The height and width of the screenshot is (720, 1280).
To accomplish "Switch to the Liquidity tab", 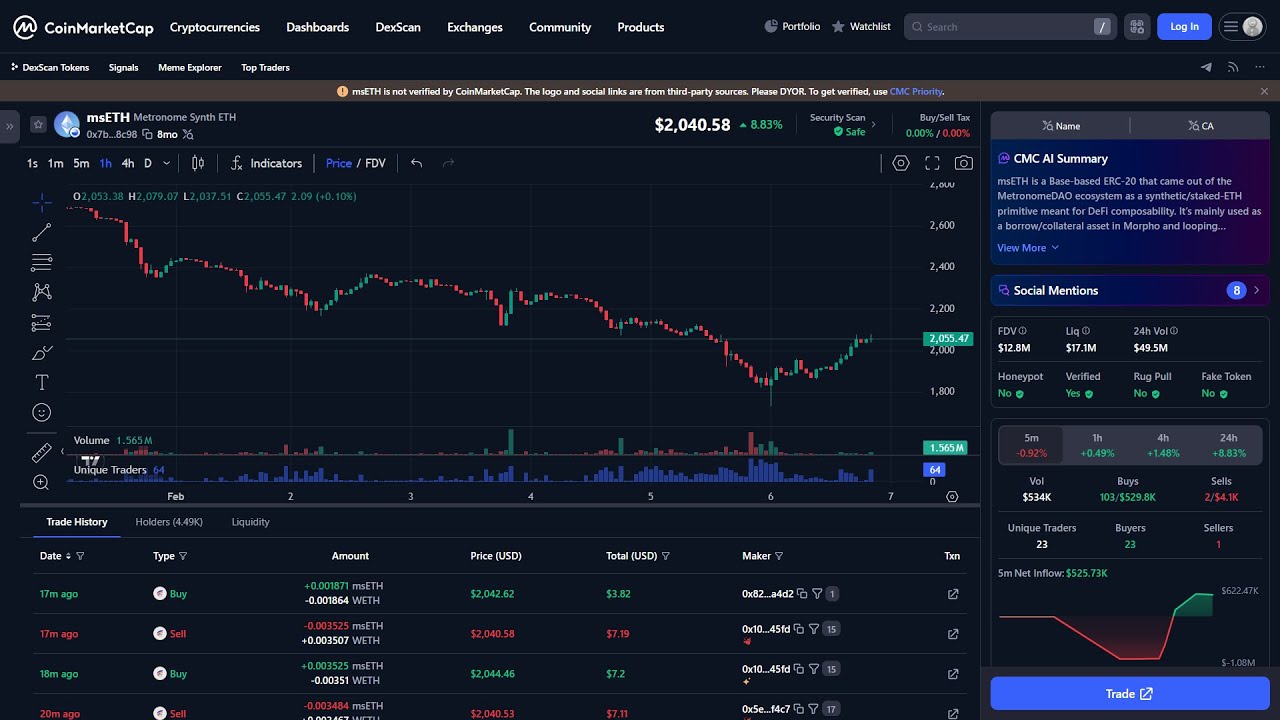I will tap(250, 522).
